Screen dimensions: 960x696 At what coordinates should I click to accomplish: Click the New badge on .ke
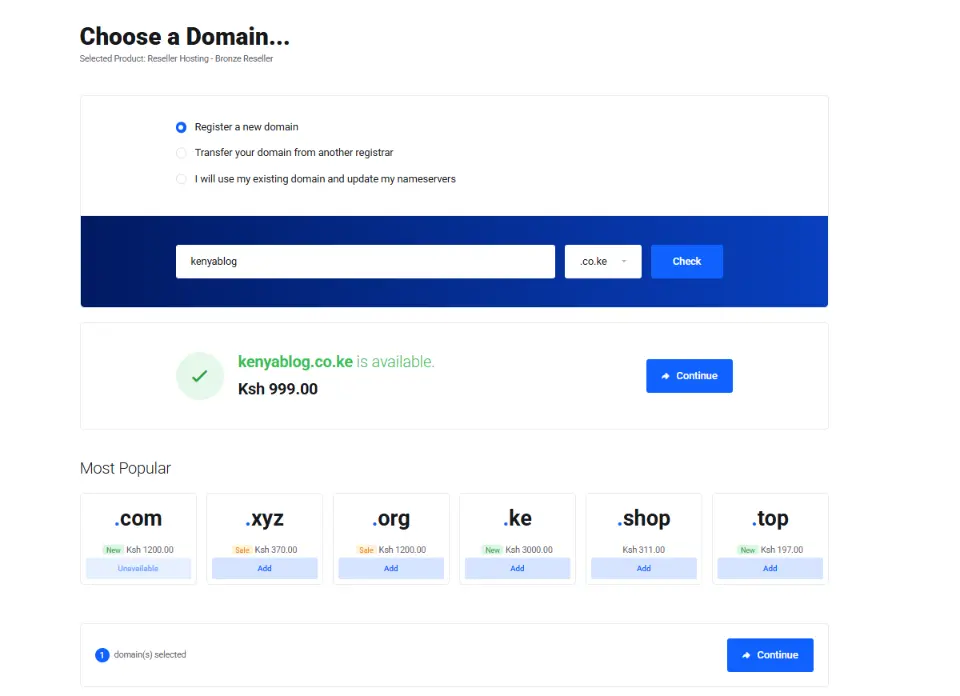493,550
